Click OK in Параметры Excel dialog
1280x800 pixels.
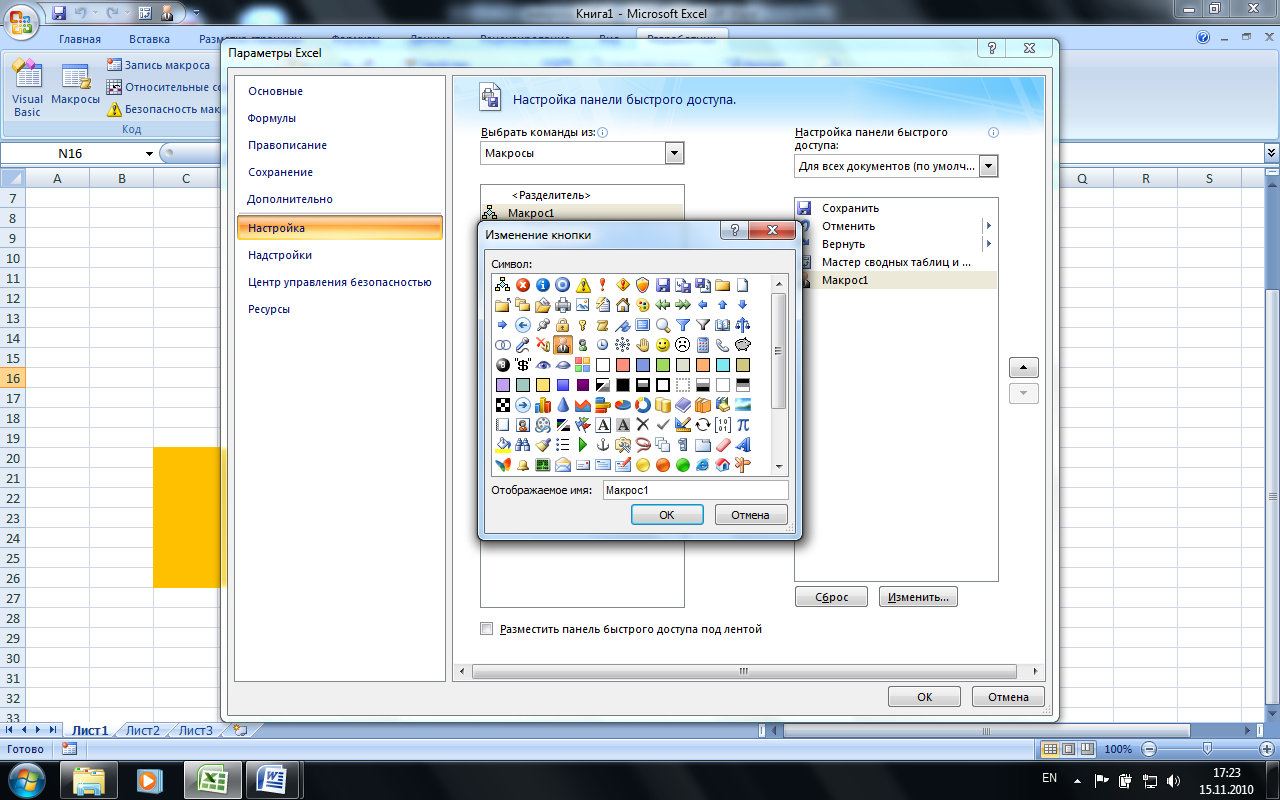(x=925, y=697)
